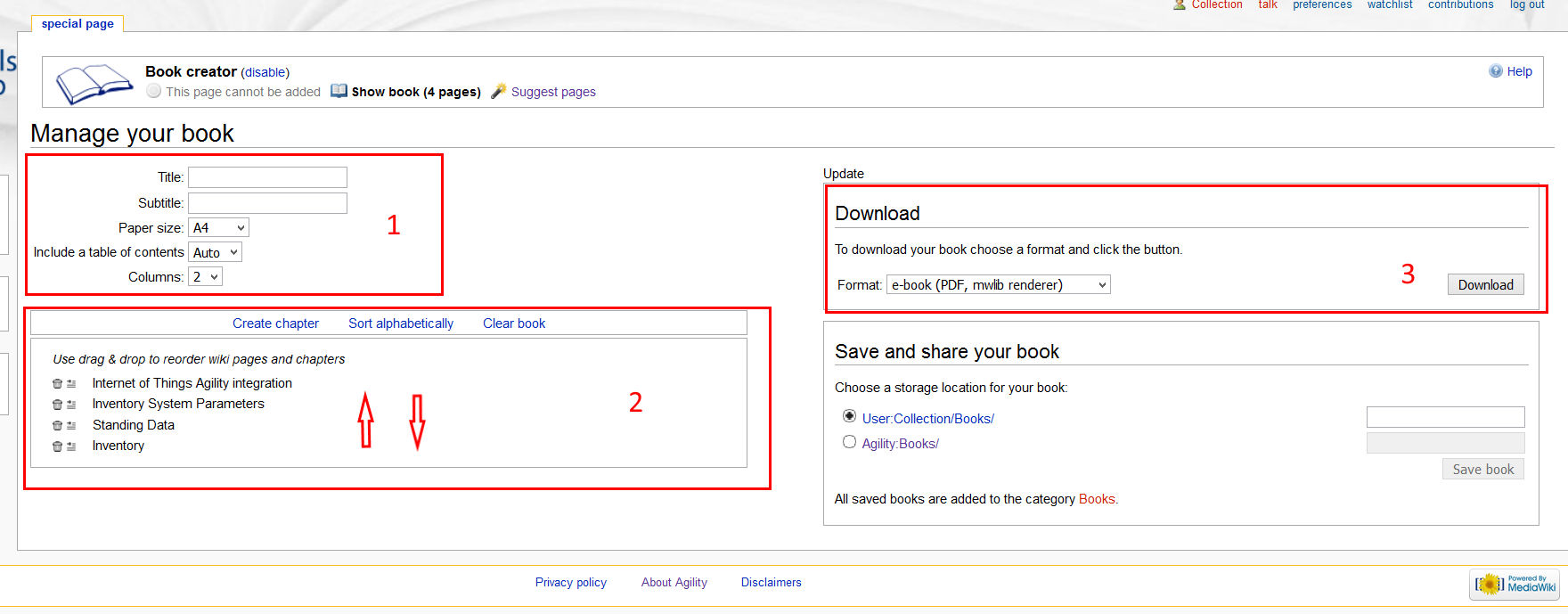The image size is (1568, 614).
Task: Click the open book icon beside Show book
Action: [x=339, y=91]
